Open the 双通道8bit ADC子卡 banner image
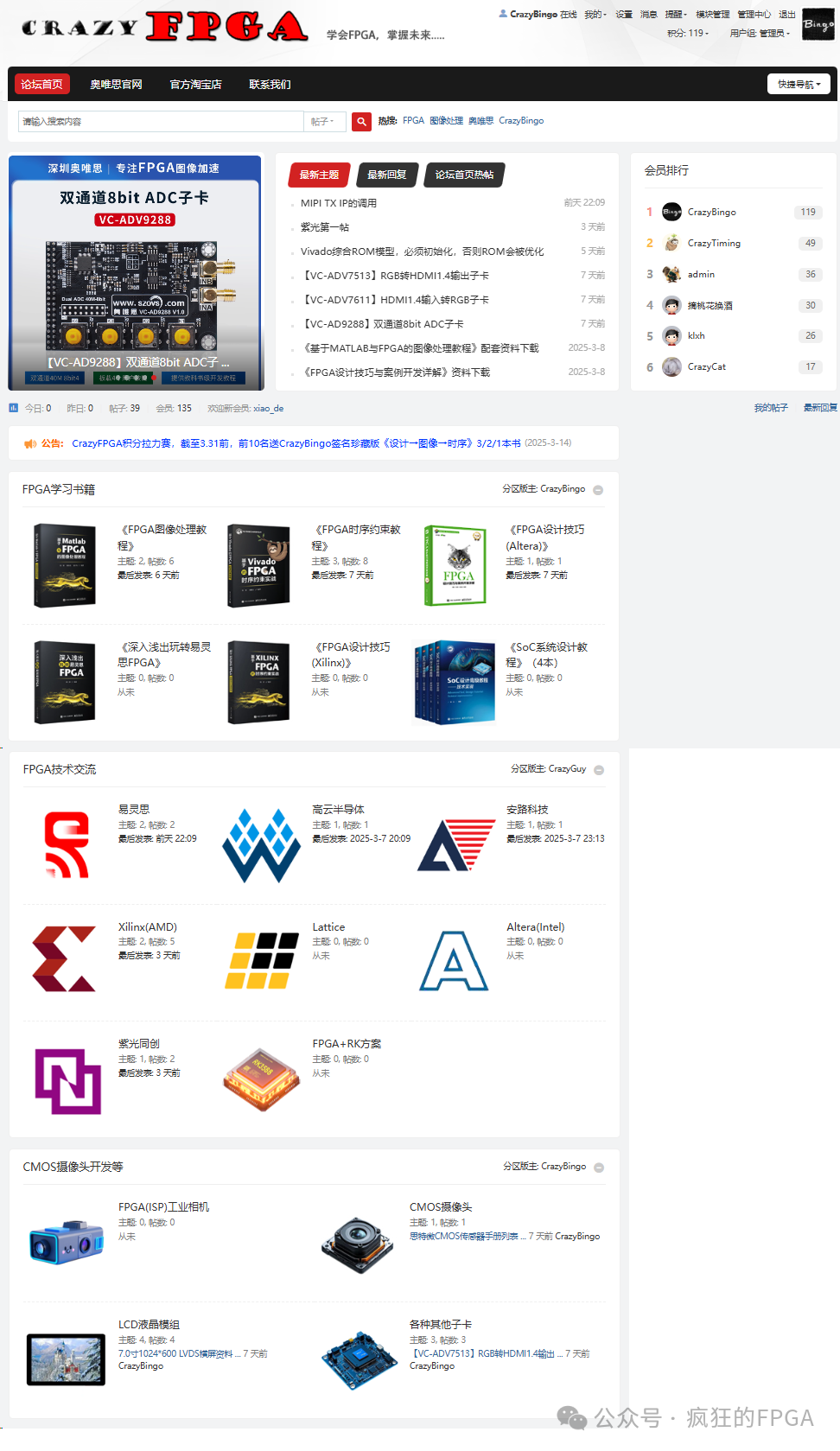 [x=135, y=273]
